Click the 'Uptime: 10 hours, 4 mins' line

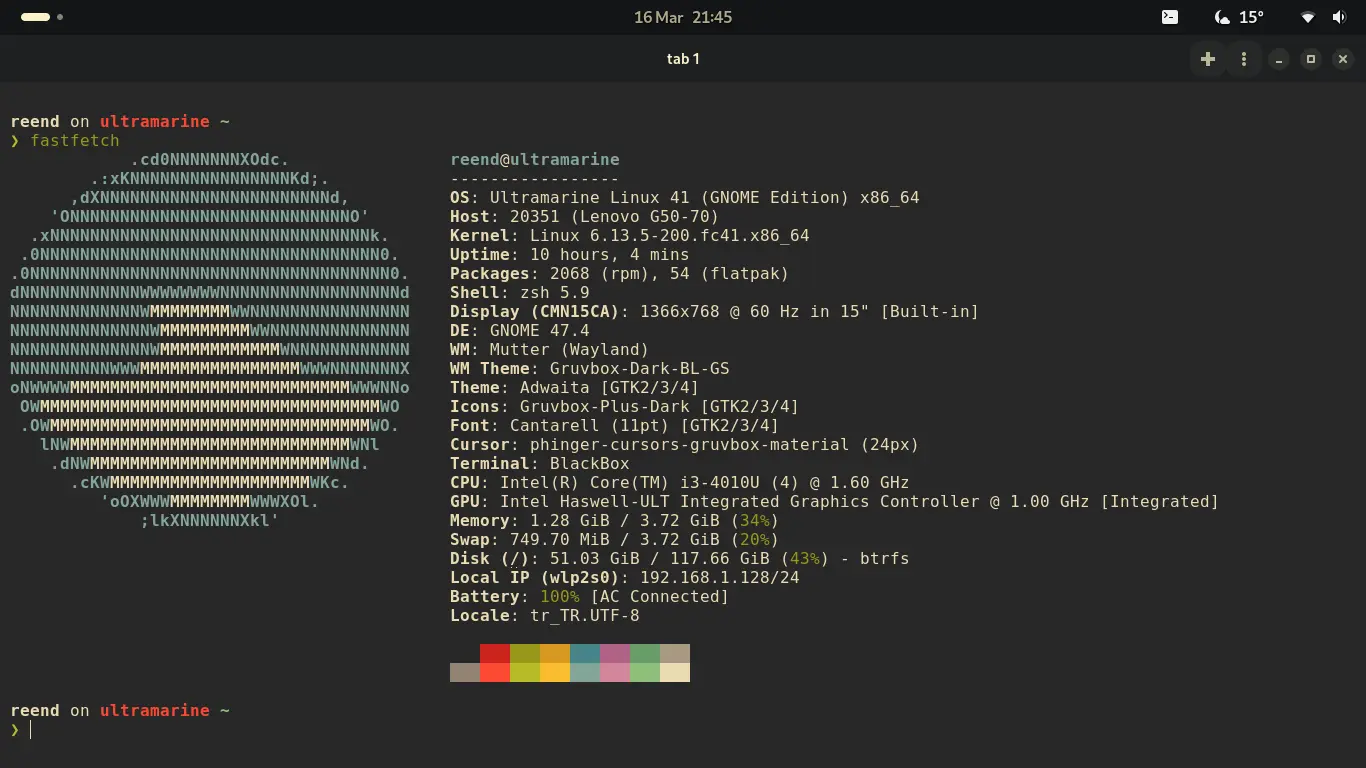click(570, 255)
